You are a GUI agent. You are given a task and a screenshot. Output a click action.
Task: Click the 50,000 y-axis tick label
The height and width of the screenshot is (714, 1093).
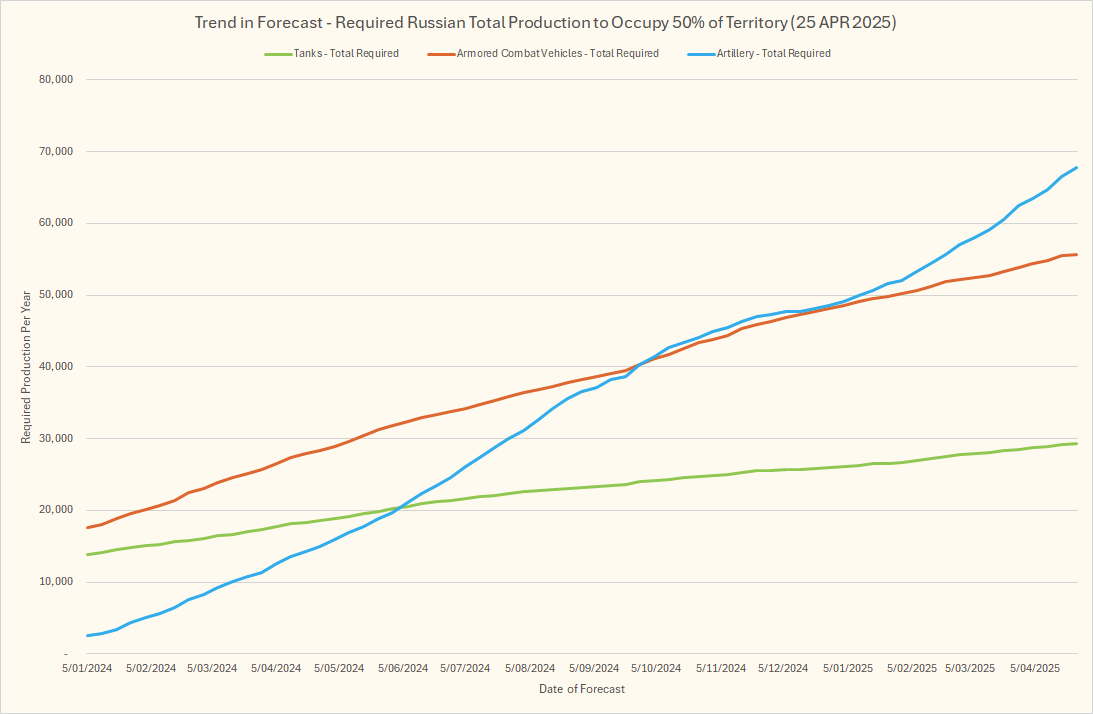pos(56,295)
